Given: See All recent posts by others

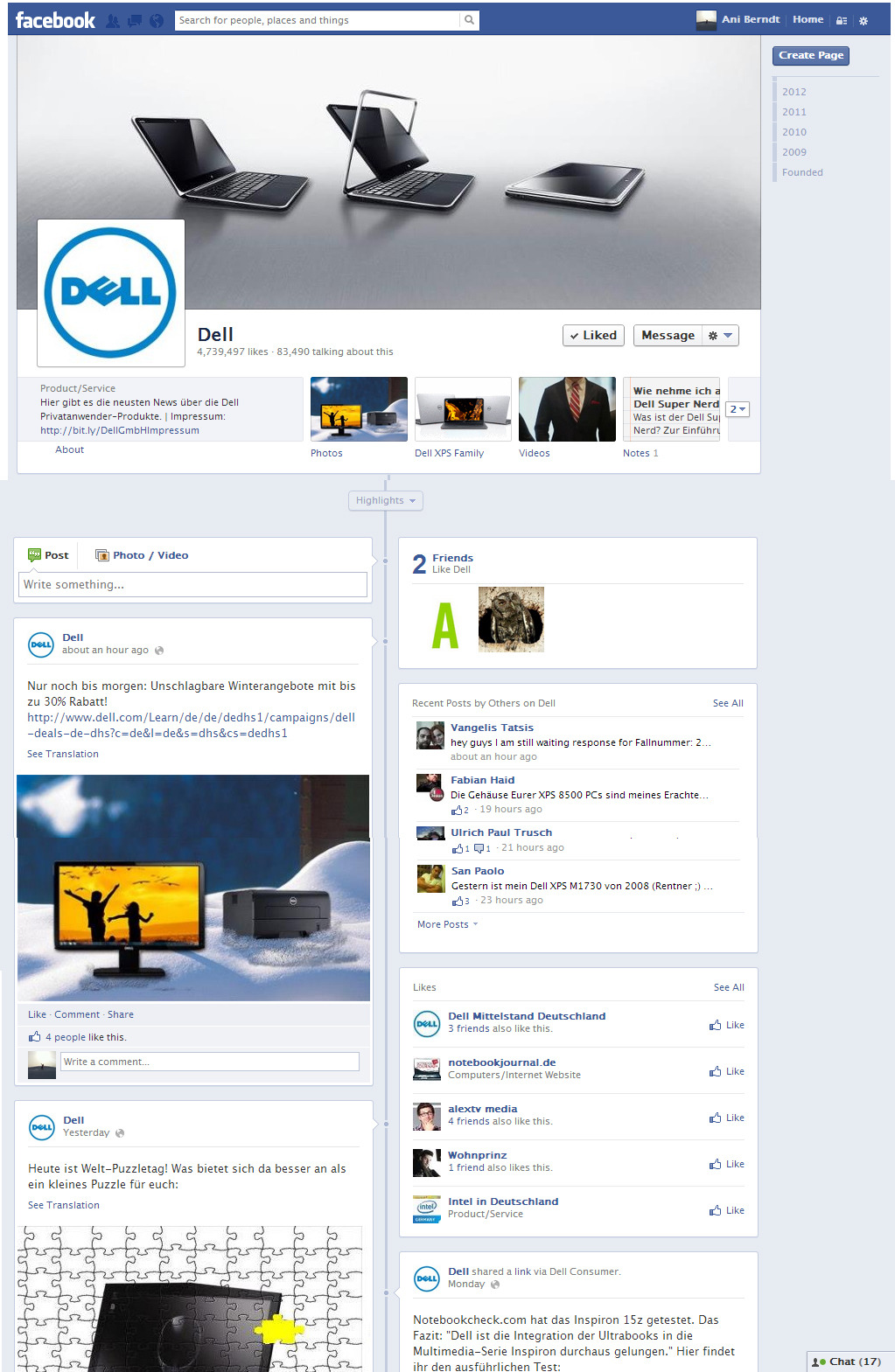Looking at the screenshot, I should point(728,703).
